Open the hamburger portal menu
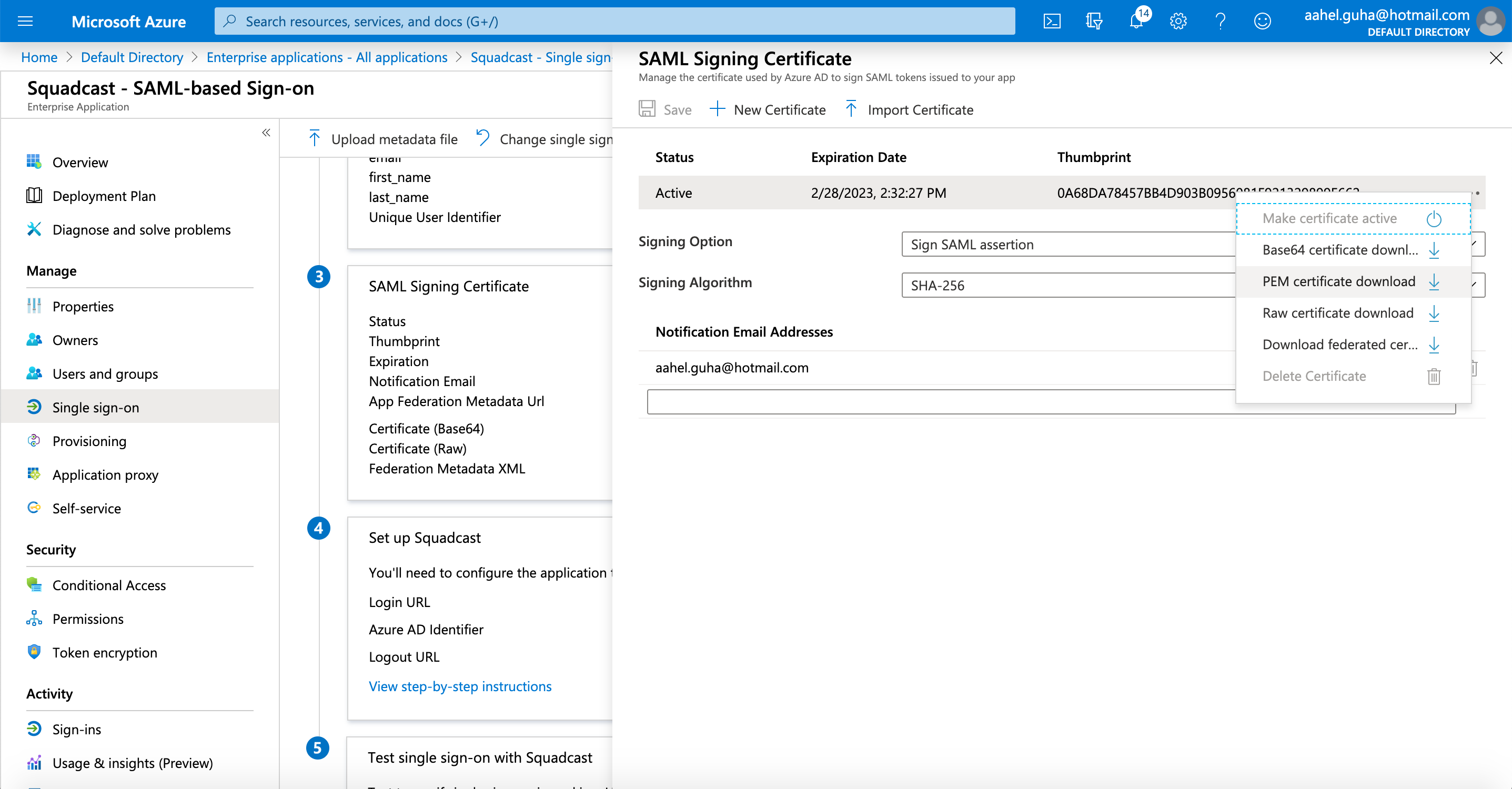 (x=25, y=22)
